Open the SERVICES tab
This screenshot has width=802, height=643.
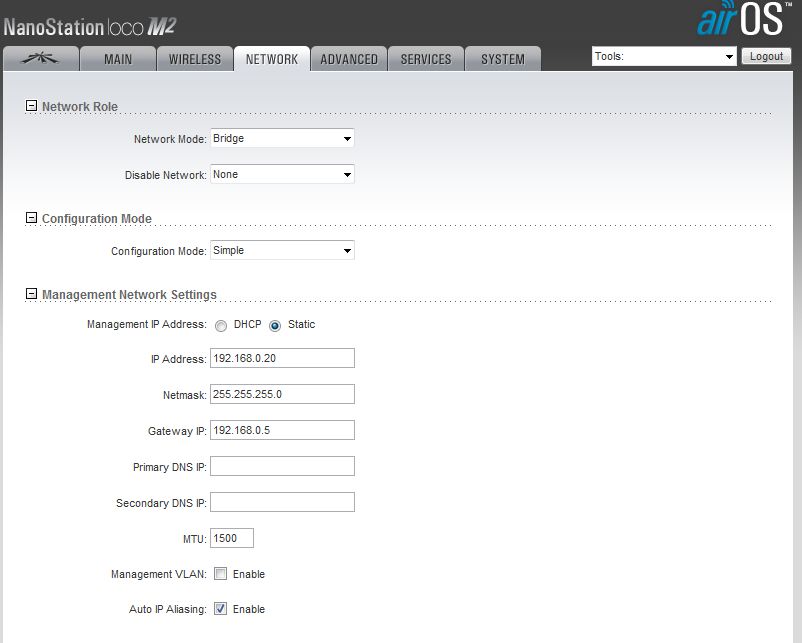[426, 59]
